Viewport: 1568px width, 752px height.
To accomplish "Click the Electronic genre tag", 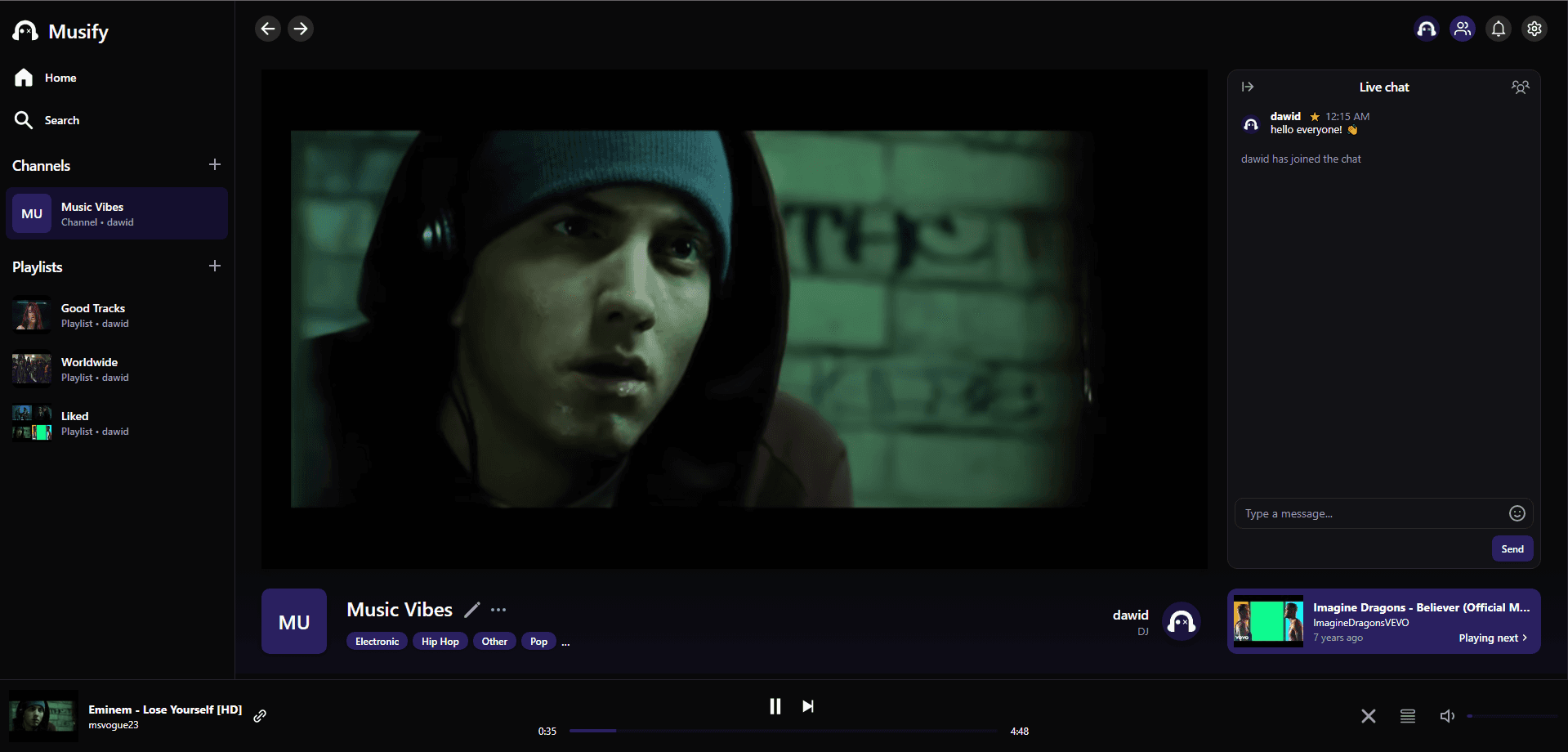I will tap(377, 642).
